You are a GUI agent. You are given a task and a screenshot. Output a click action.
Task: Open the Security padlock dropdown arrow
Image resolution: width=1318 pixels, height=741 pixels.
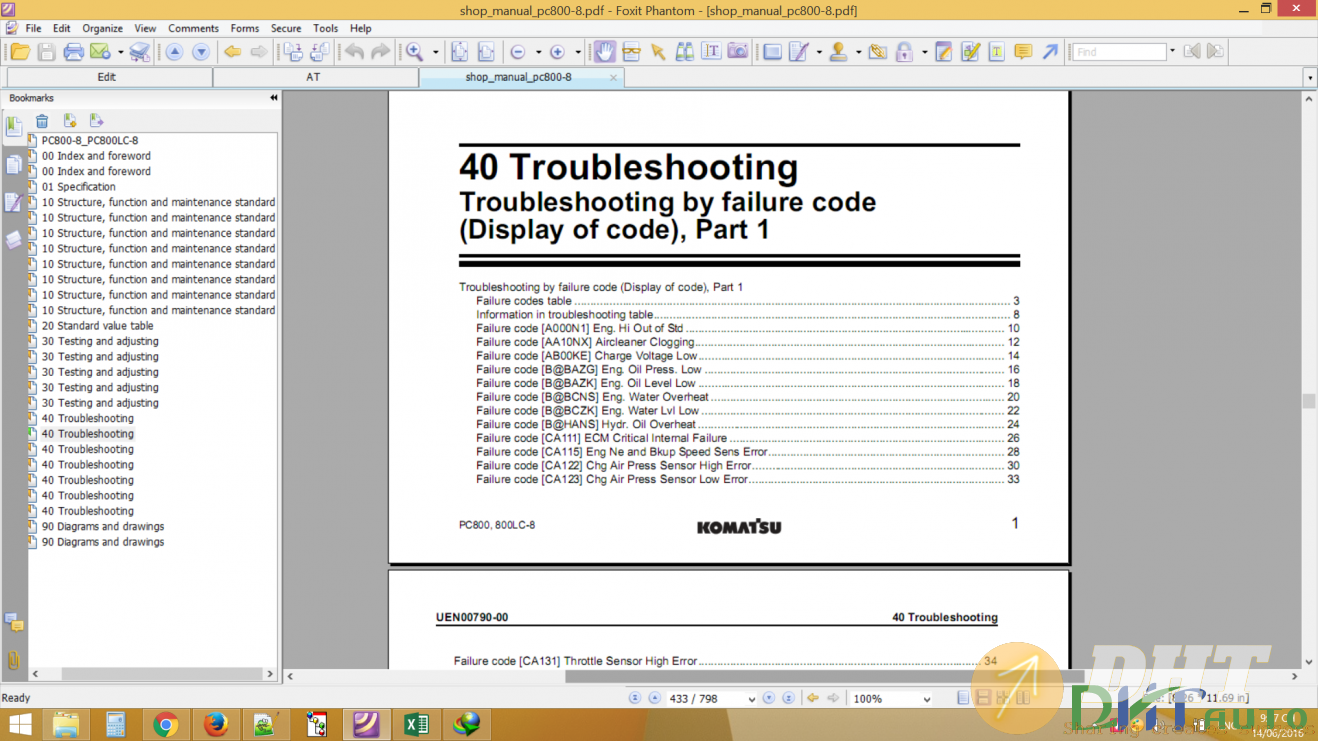tap(924, 53)
